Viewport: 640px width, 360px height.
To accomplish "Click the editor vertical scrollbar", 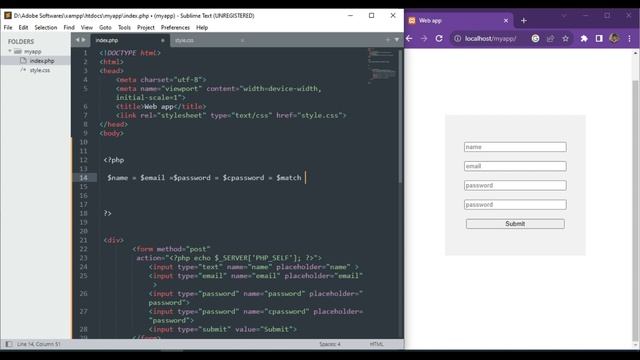I will click(400, 116).
